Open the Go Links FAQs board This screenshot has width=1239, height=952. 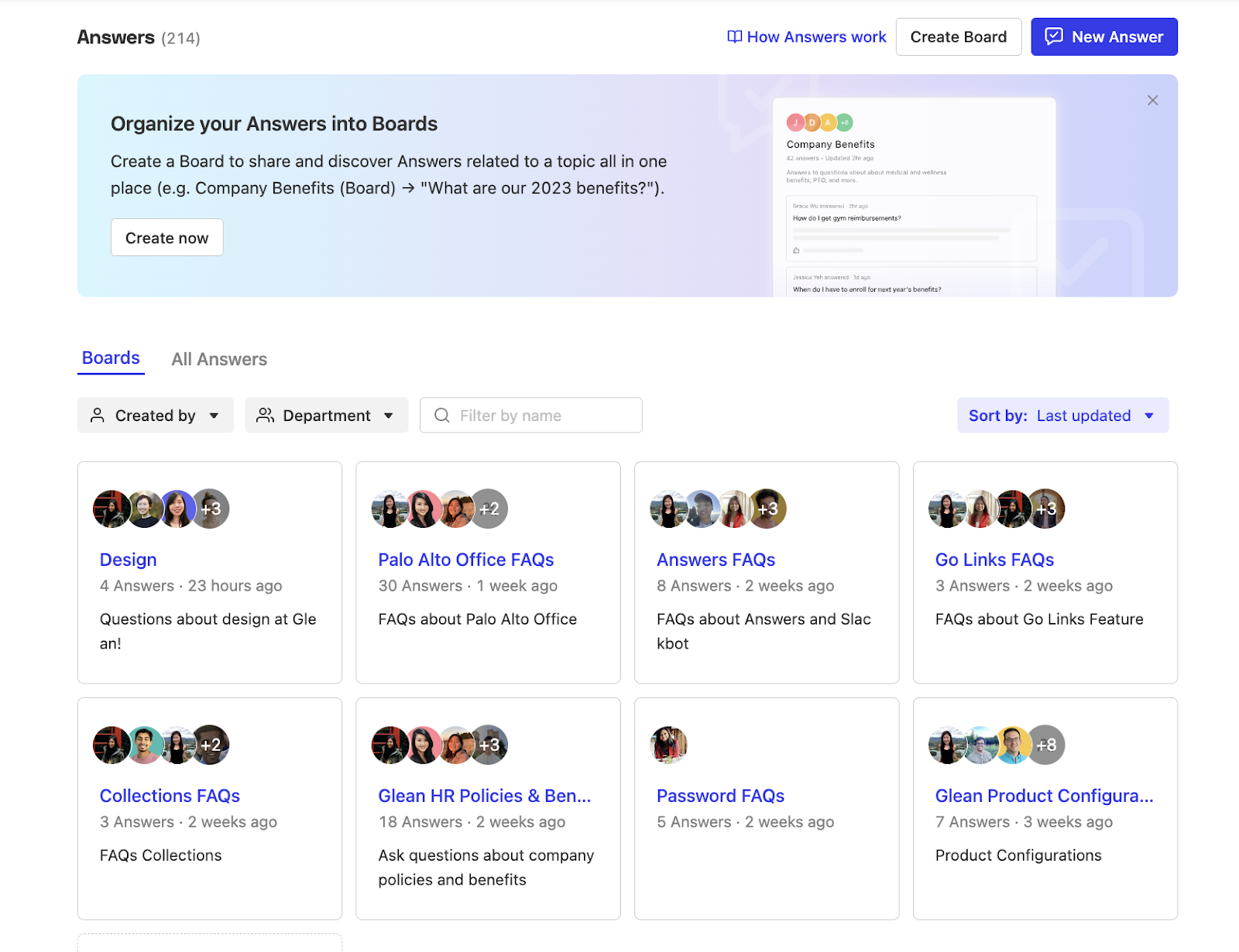(x=994, y=560)
